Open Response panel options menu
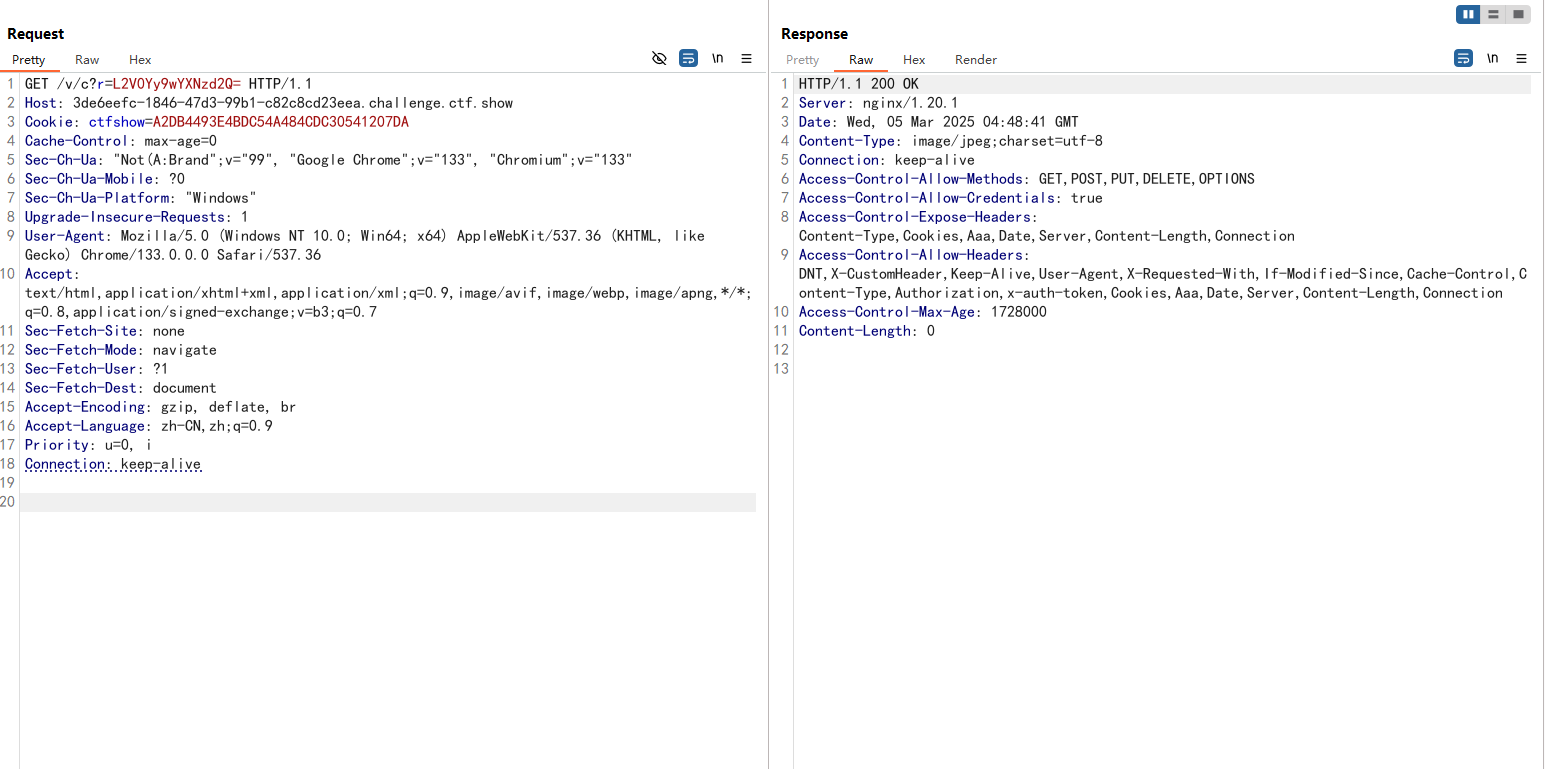Image resolution: width=1545 pixels, height=769 pixels. click(x=1521, y=59)
